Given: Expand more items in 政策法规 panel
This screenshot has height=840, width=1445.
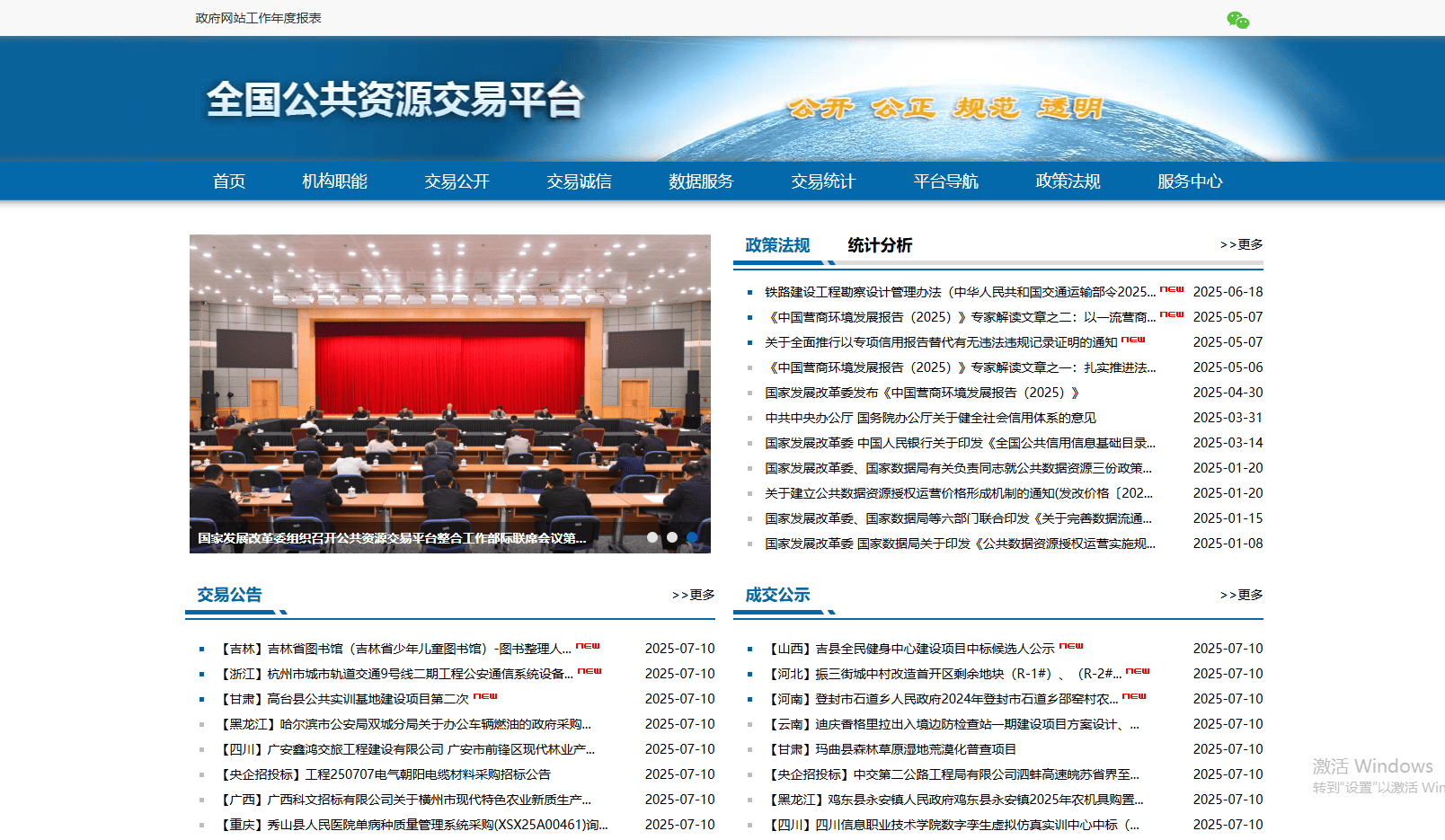Looking at the screenshot, I should pyautogui.click(x=1241, y=244).
